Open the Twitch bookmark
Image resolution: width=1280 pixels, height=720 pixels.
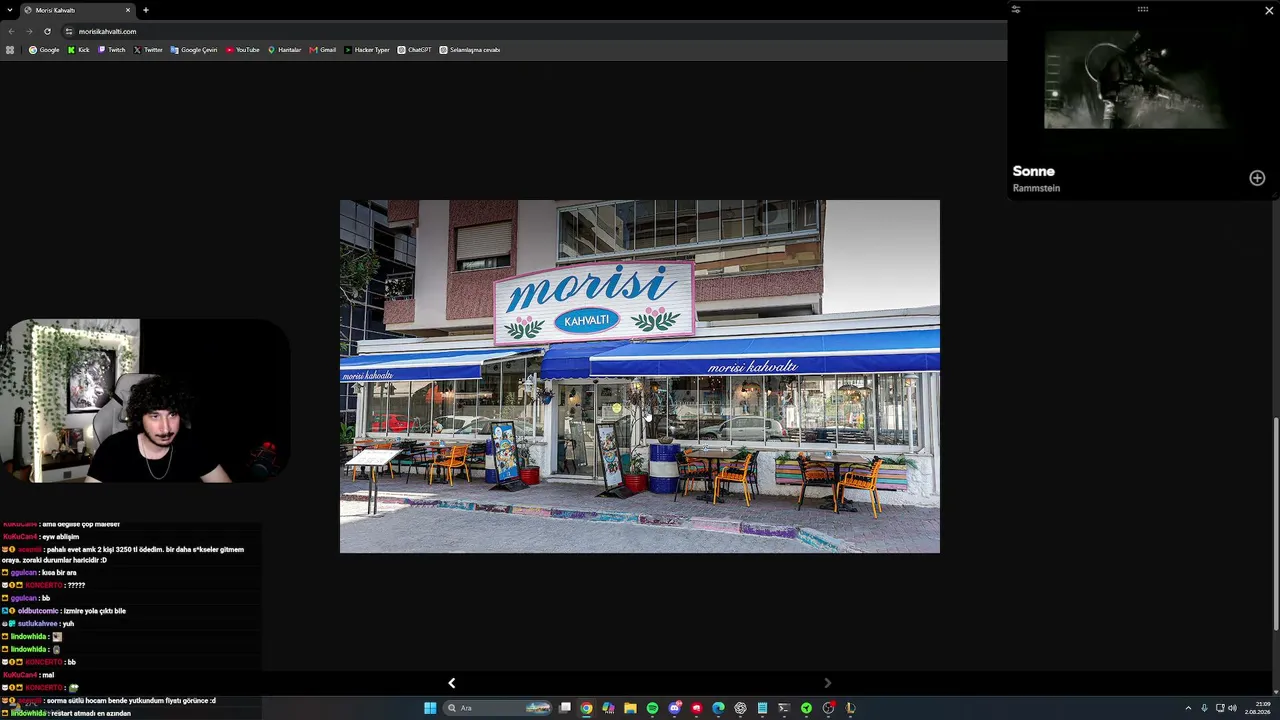point(112,50)
